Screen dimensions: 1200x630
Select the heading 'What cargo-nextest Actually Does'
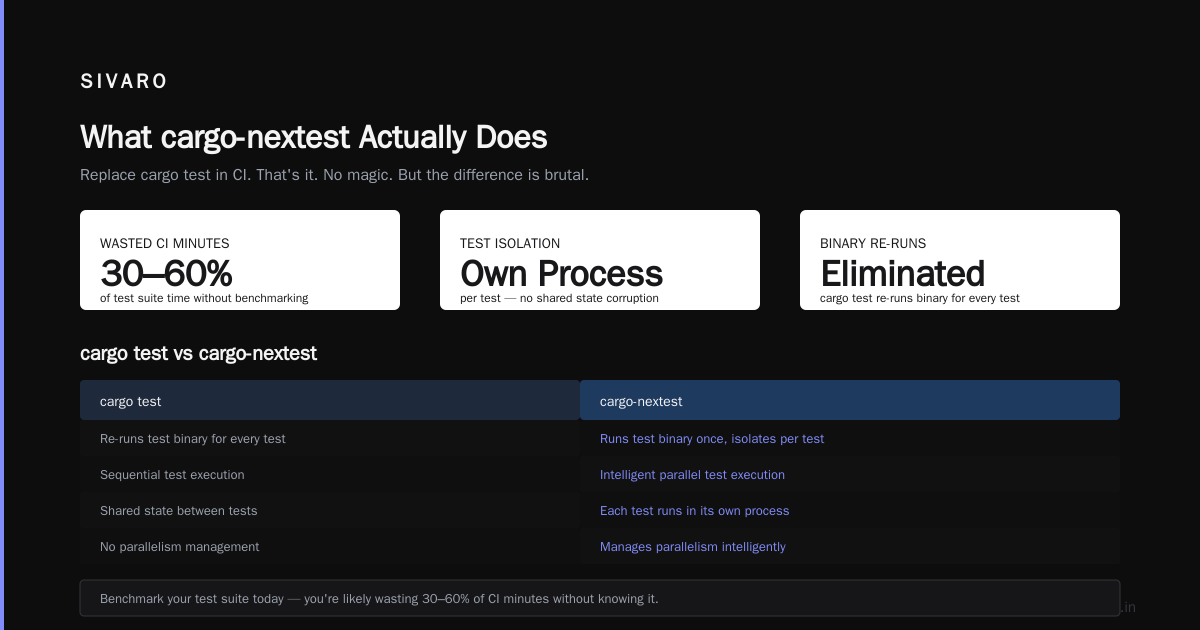click(314, 137)
